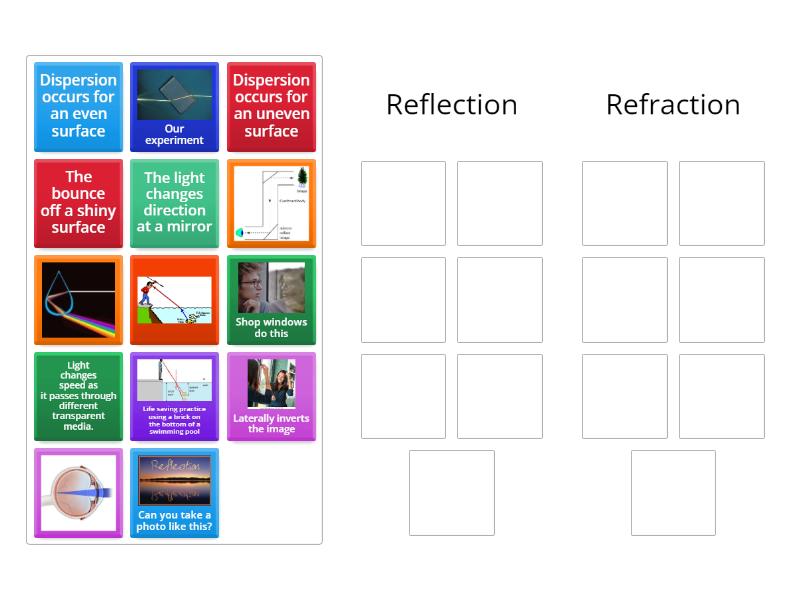Click the eye diagram card
Image resolution: width=800 pixels, height=600 pixels.
pyautogui.click(x=78, y=492)
